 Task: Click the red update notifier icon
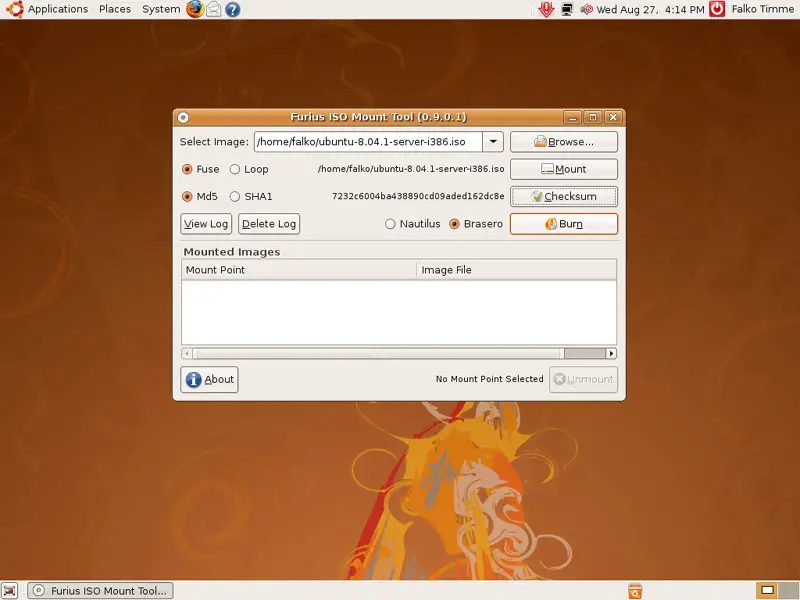coord(546,9)
